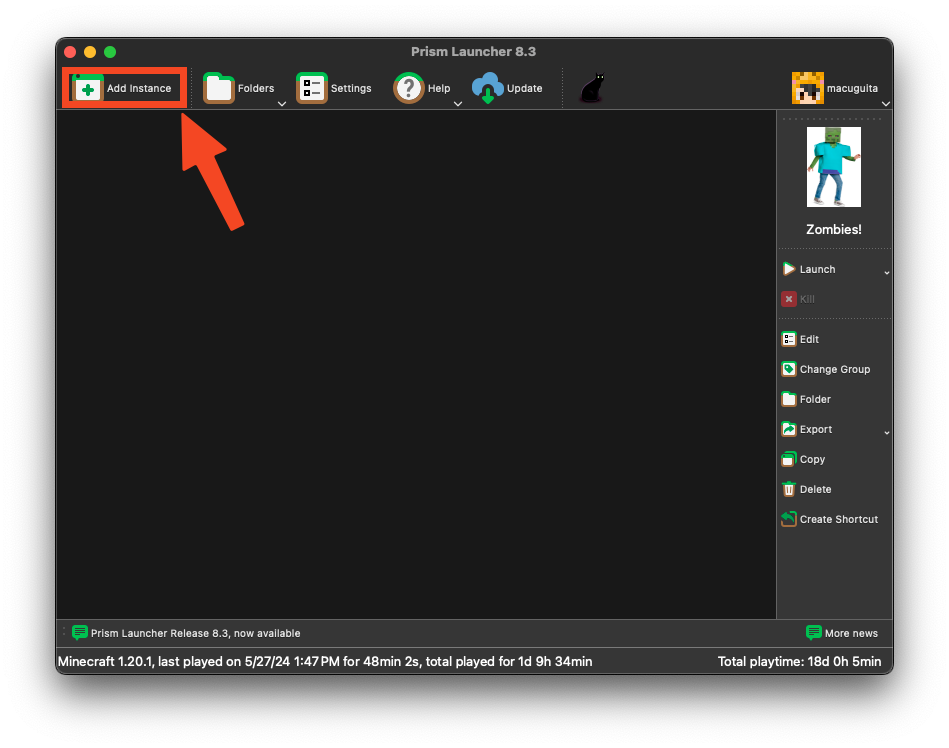Click the Add Instance icon
The width and height of the screenshot is (949, 748).
coord(88,89)
